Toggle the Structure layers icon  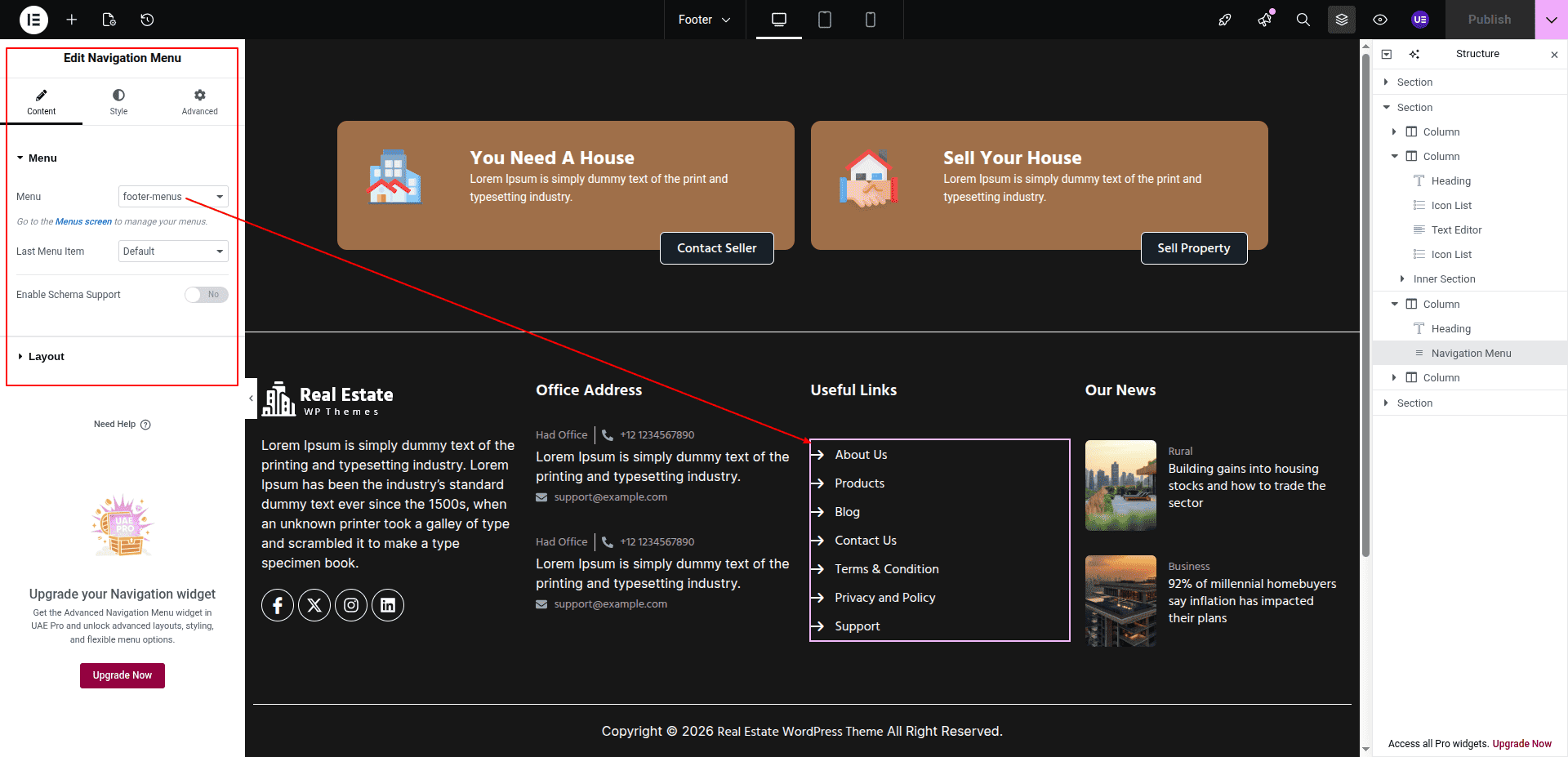pyautogui.click(x=1342, y=20)
